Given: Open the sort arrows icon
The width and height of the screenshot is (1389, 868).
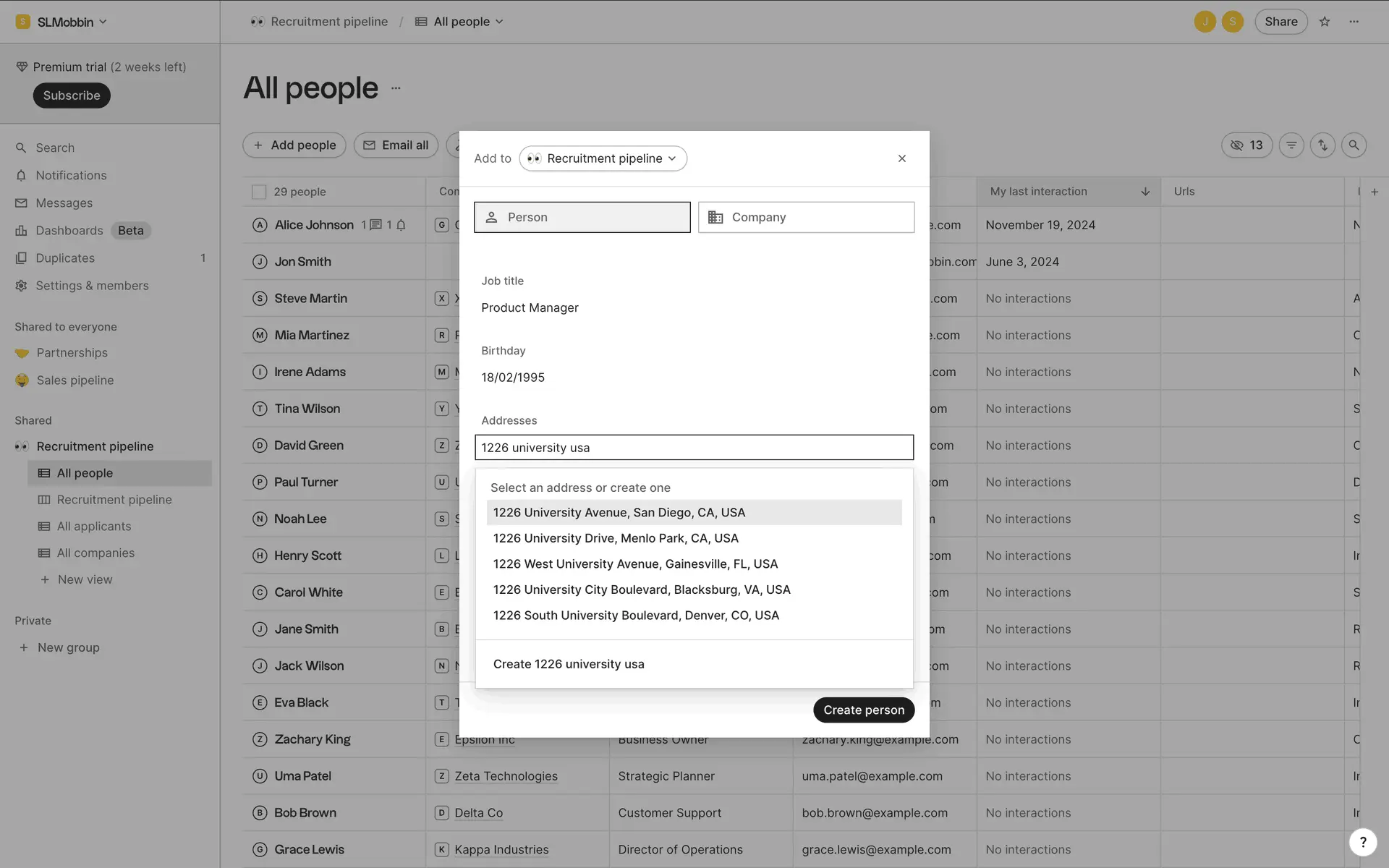Looking at the screenshot, I should click(x=1322, y=145).
